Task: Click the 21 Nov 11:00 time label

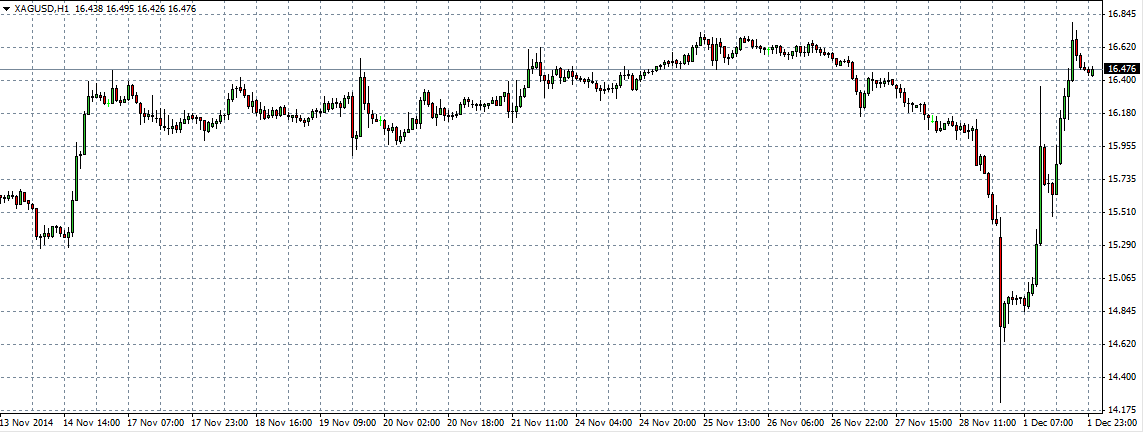Action: tap(541, 423)
